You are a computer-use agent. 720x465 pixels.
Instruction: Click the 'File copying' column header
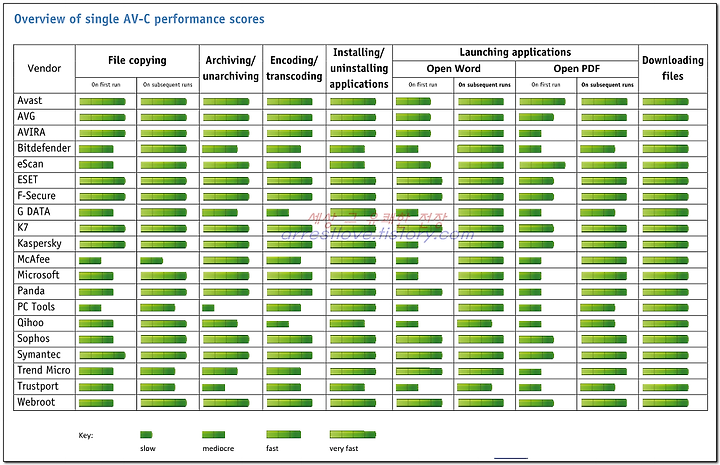point(137,61)
